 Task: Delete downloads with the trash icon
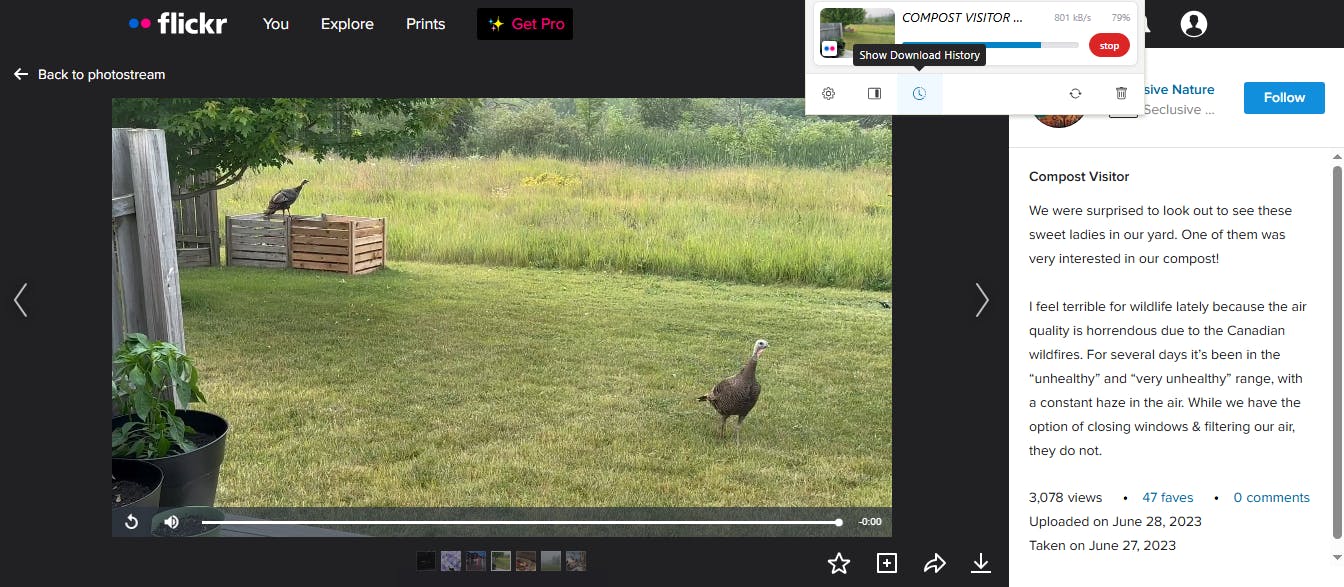click(x=1121, y=93)
